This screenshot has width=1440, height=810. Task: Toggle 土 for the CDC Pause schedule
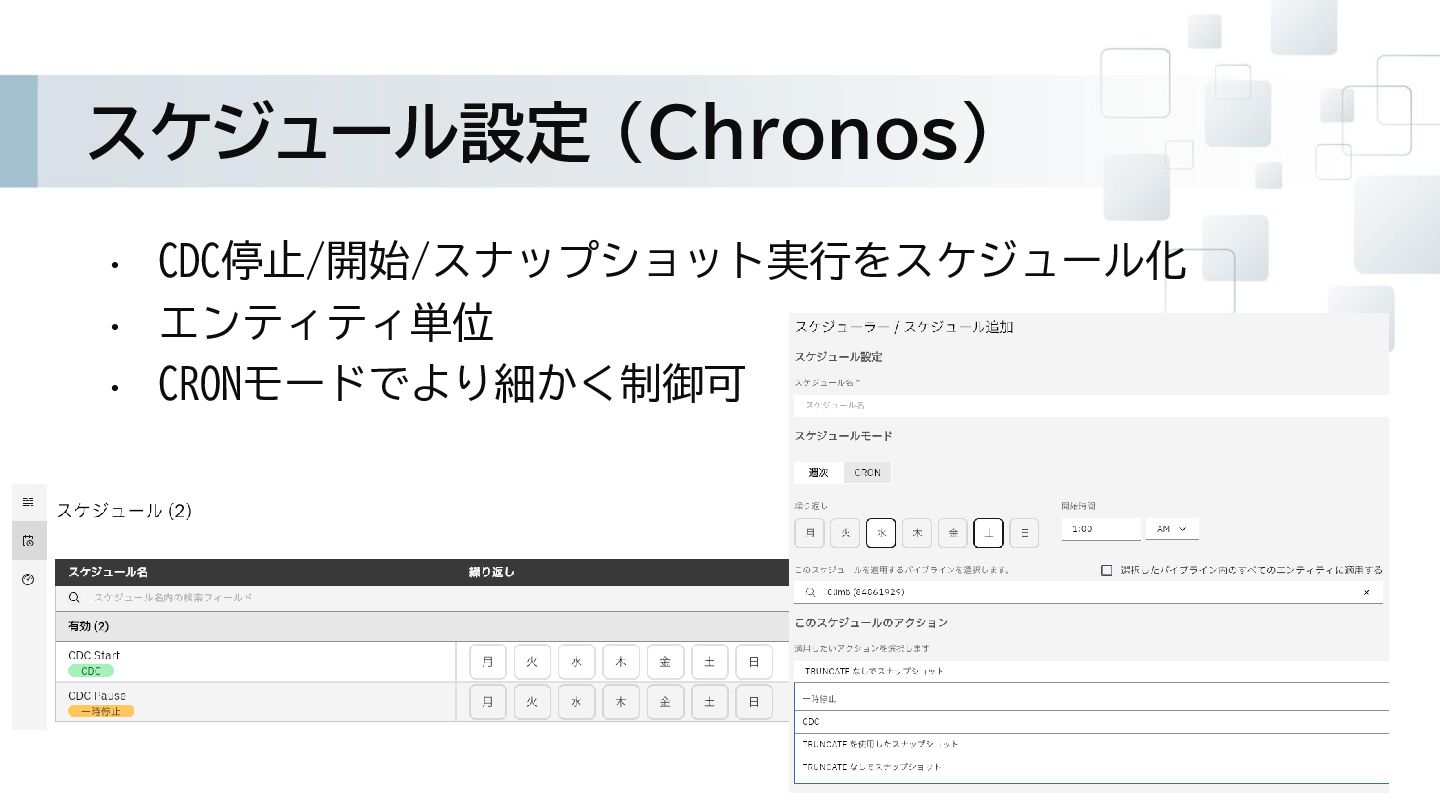coord(709,702)
